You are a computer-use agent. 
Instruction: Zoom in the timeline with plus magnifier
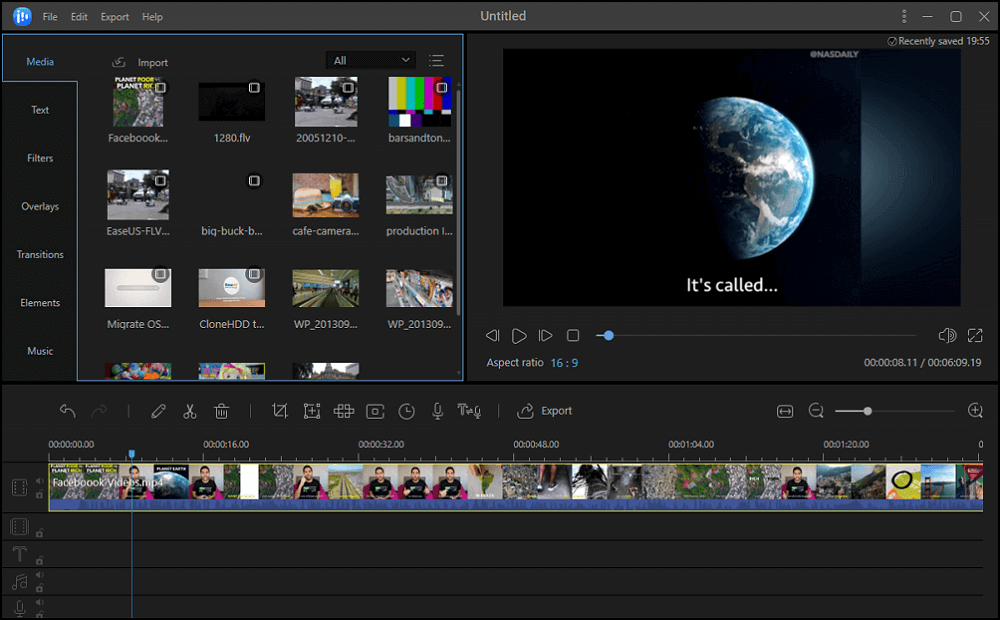click(x=975, y=411)
